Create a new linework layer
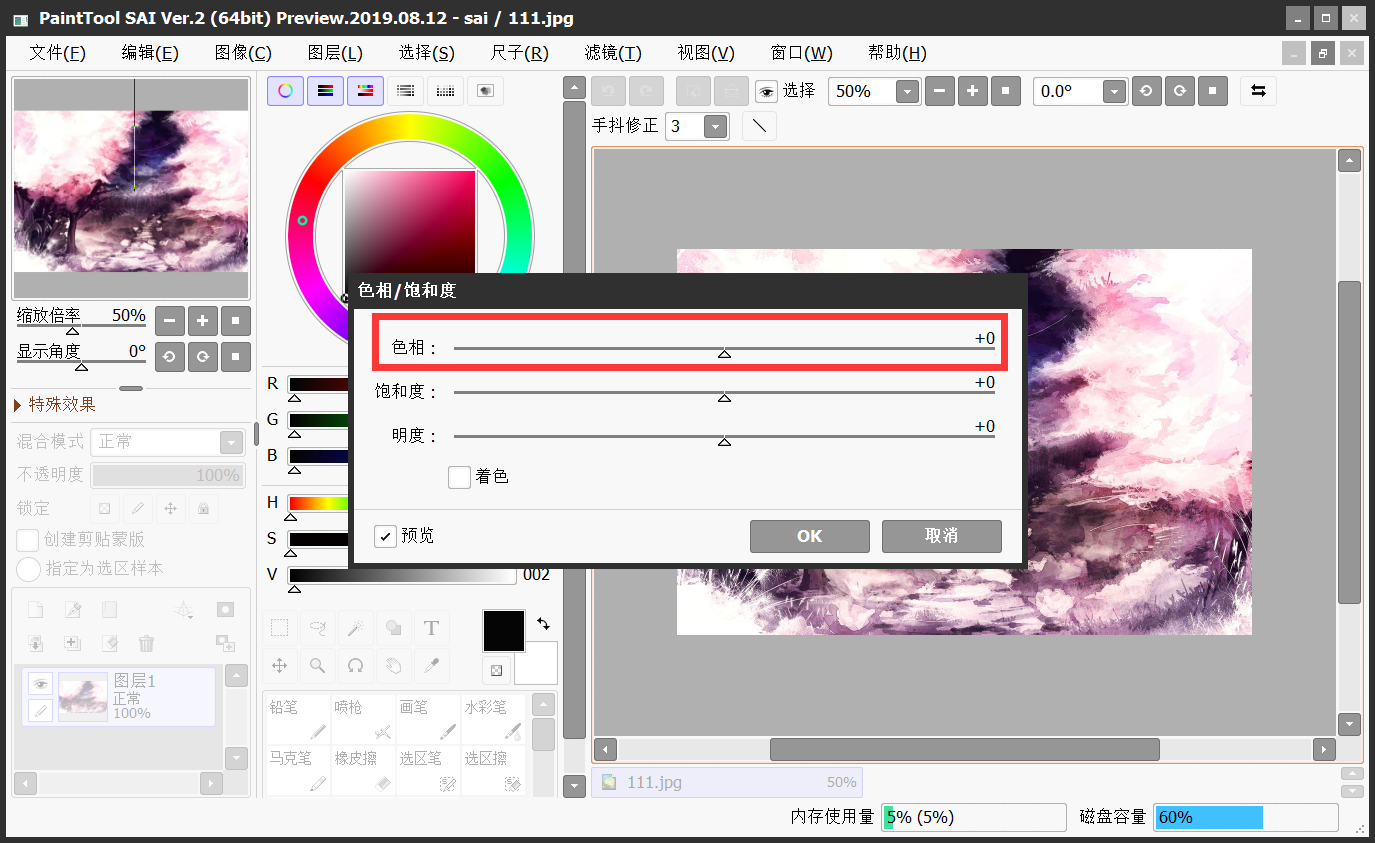The width and height of the screenshot is (1375, 843). click(73, 610)
